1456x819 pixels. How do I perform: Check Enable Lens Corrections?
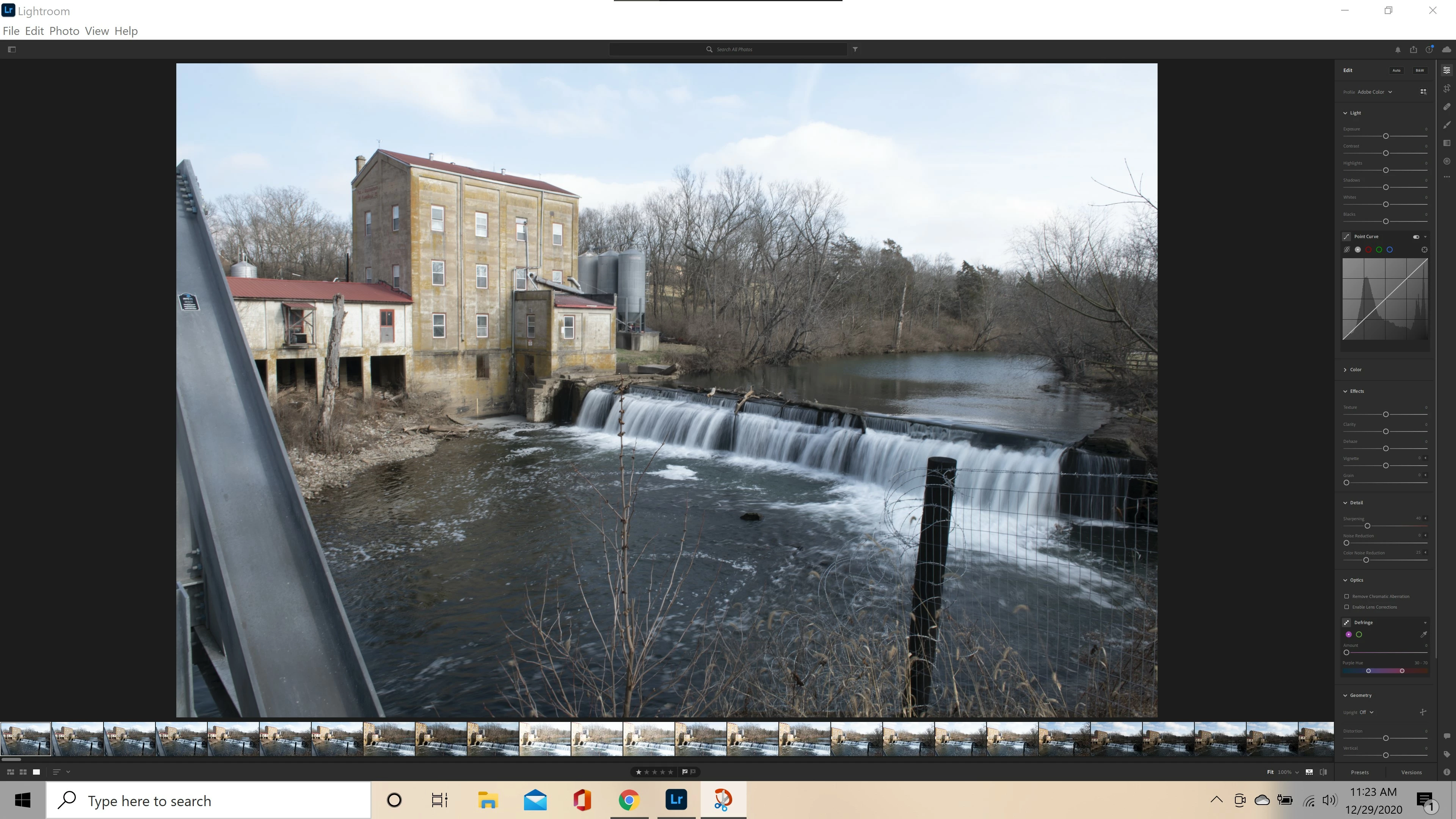pyautogui.click(x=1346, y=607)
